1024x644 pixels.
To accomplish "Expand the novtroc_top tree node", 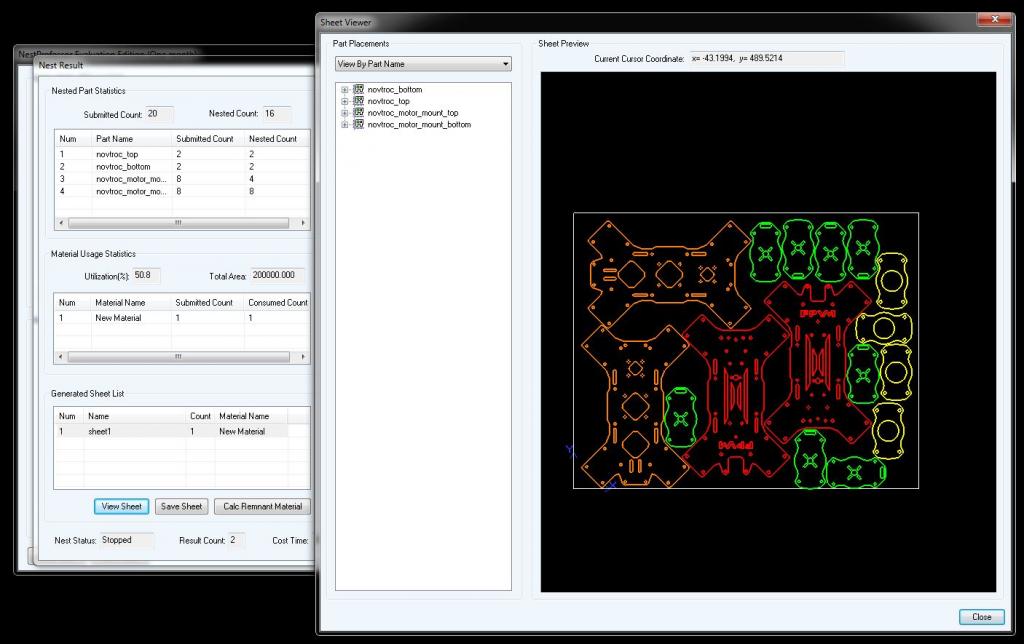I will (x=345, y=101).
